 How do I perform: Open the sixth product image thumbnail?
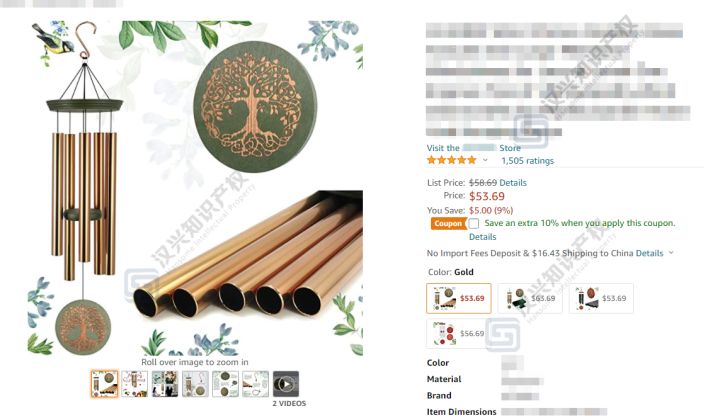tap(255, 384)
